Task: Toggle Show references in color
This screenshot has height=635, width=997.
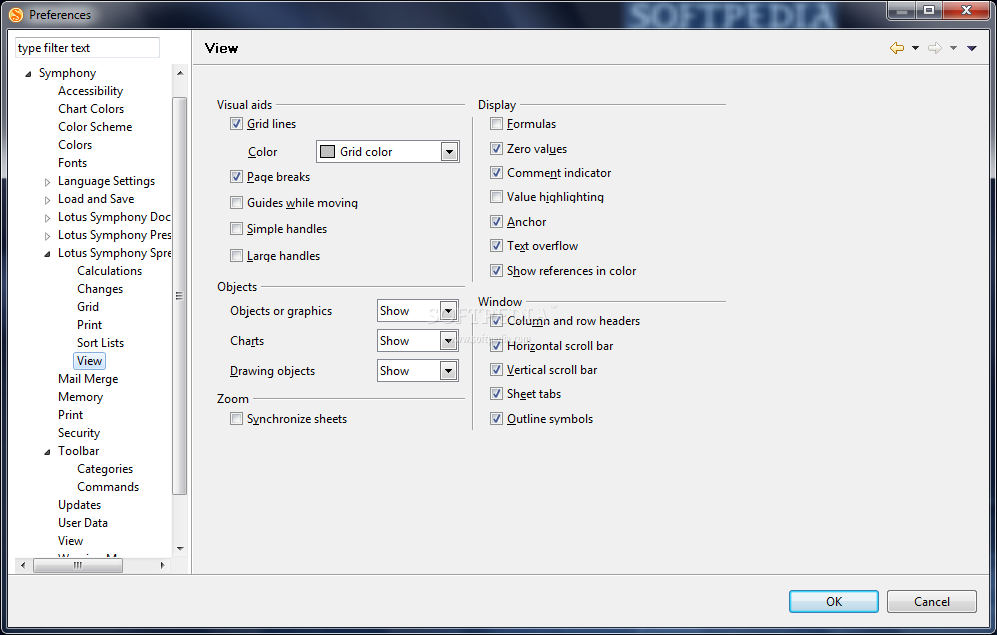Action: tap(497, 271)
